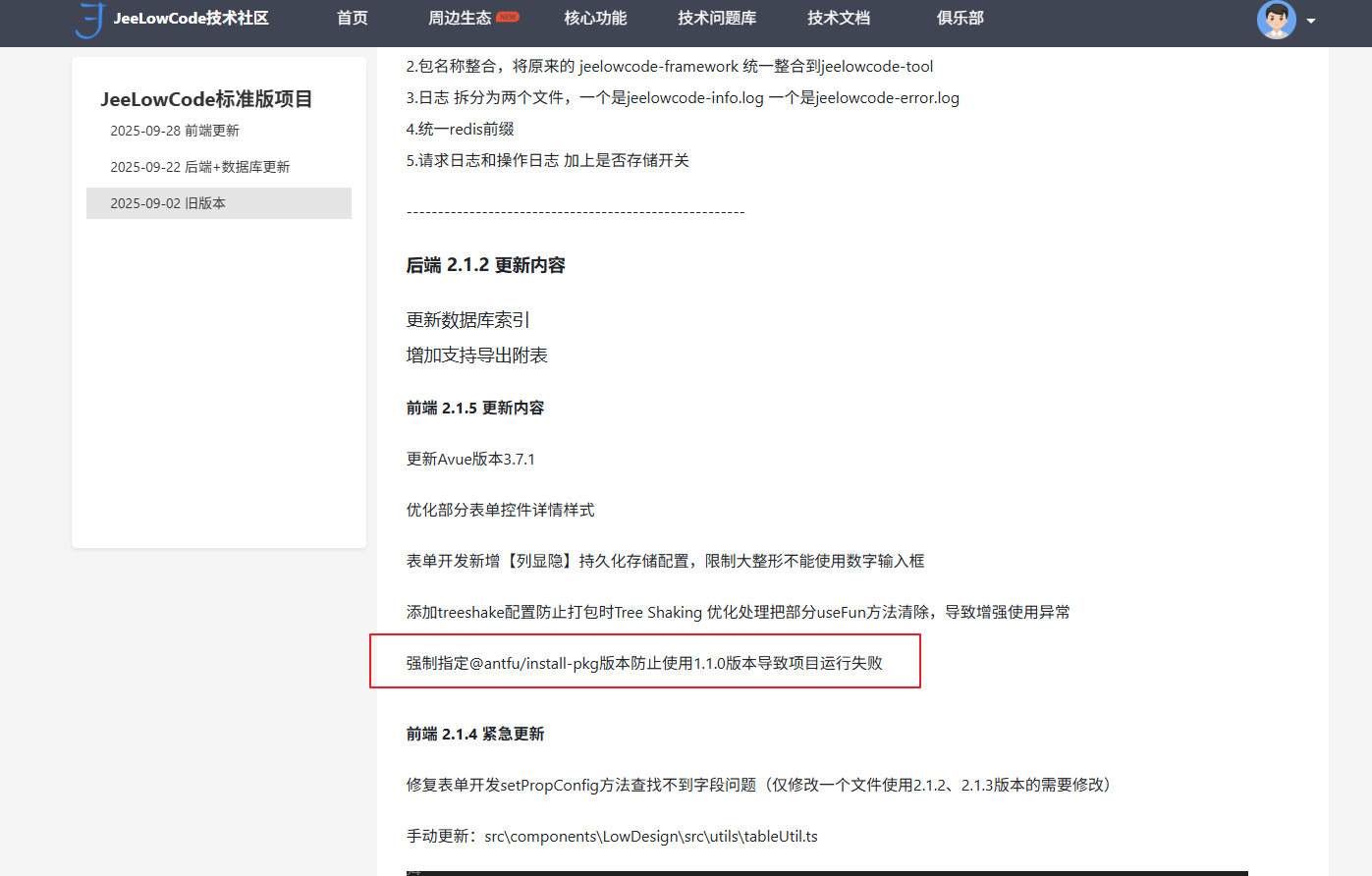Click the highlighted @antfu/install-pkg note

click(x=644, y=663)
